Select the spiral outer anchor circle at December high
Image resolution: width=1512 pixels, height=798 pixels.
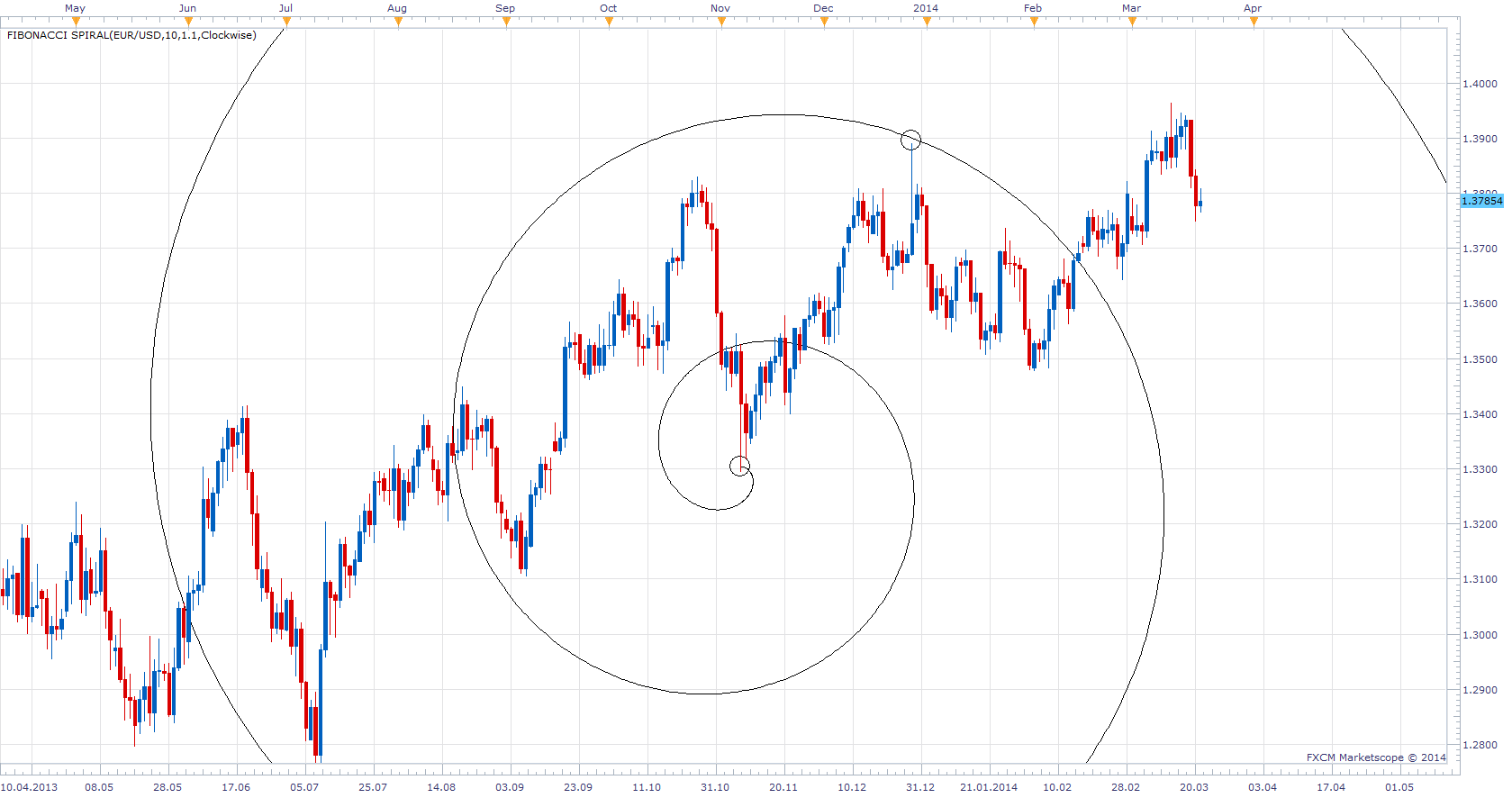pyautogui.click(x=911, y=140)
